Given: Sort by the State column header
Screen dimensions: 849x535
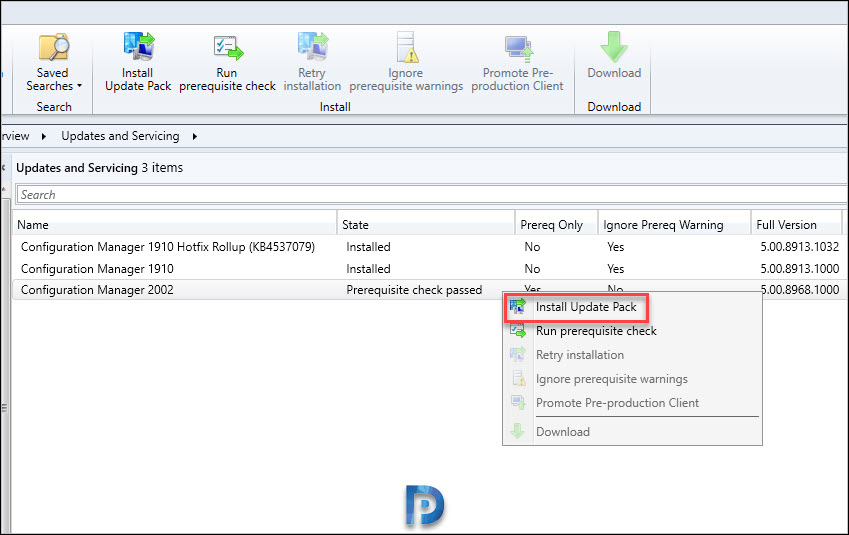Looking at the screenshot, I should (x=426, y=225).
